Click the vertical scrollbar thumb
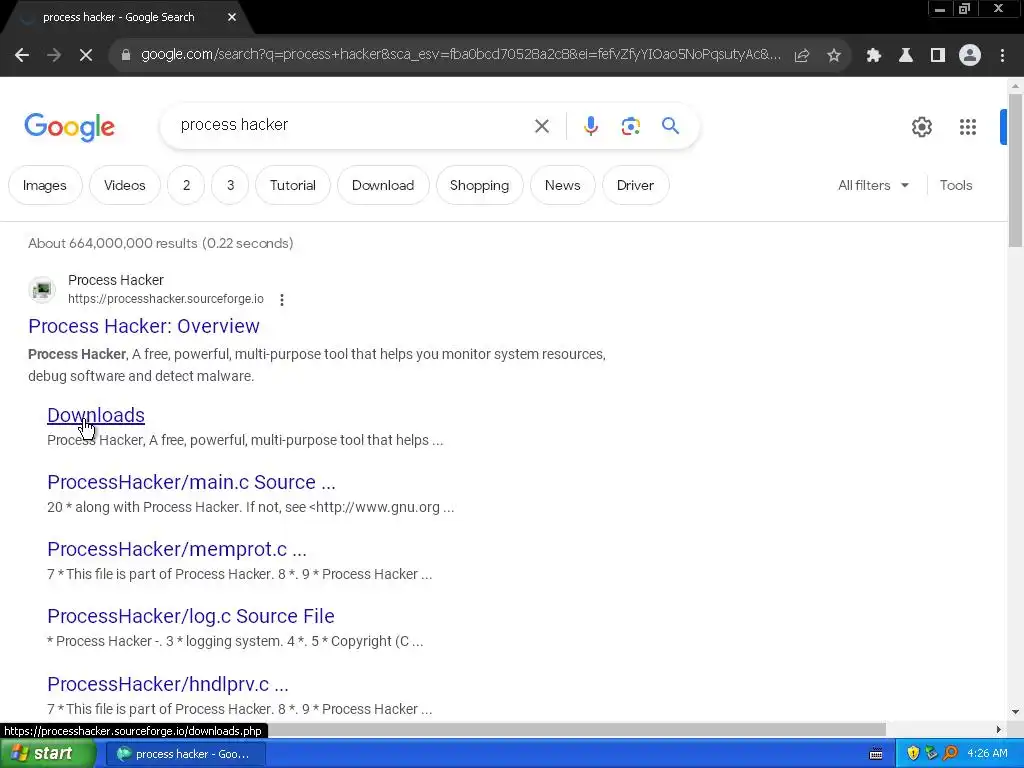Viewport: 1024px width, 768px height. click(1015, 170)
